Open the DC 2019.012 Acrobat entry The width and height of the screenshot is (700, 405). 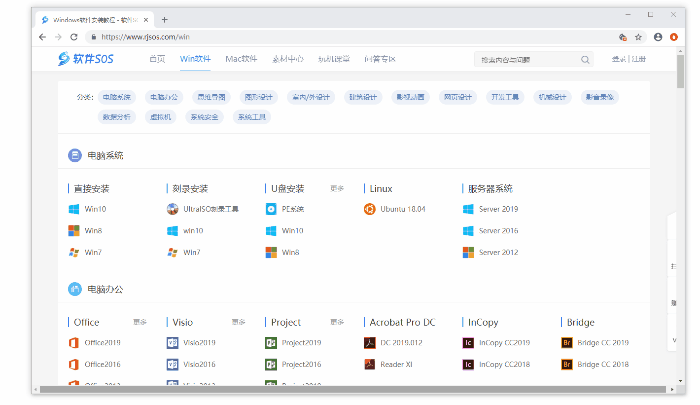tap(393, 342)
